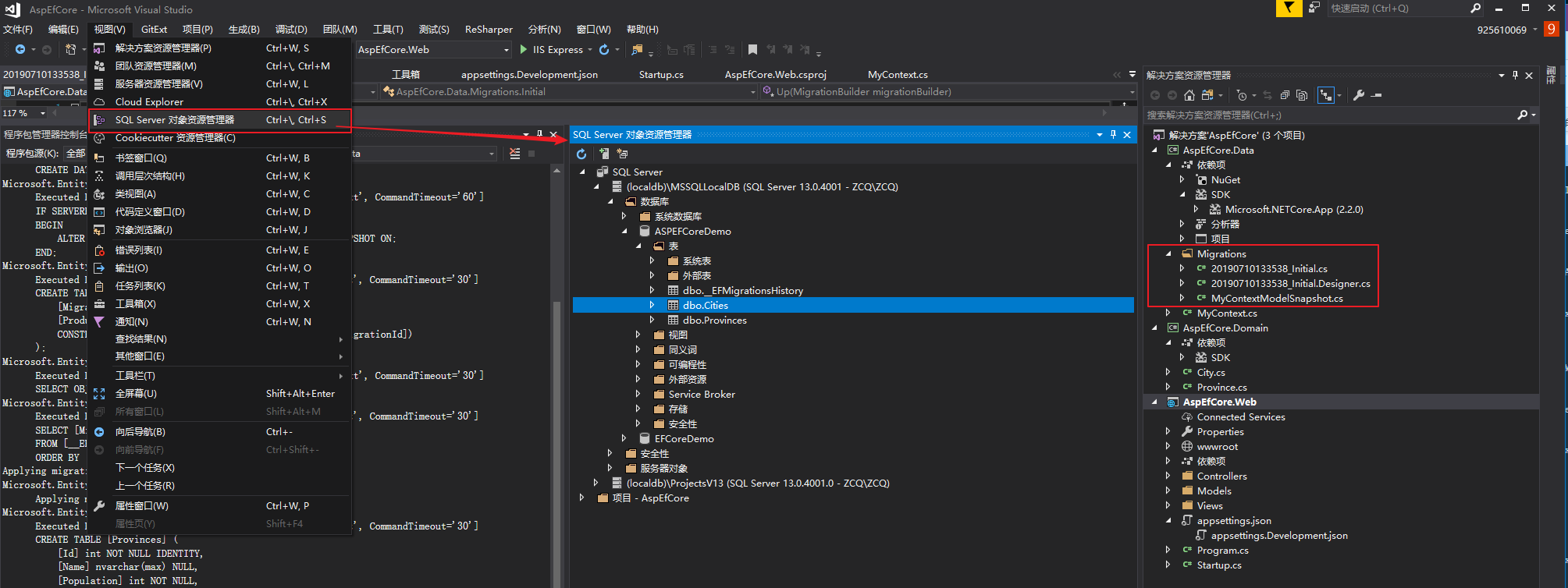
Task: Click the Preview Selected Items icon
Action: tap(1377, 95)
